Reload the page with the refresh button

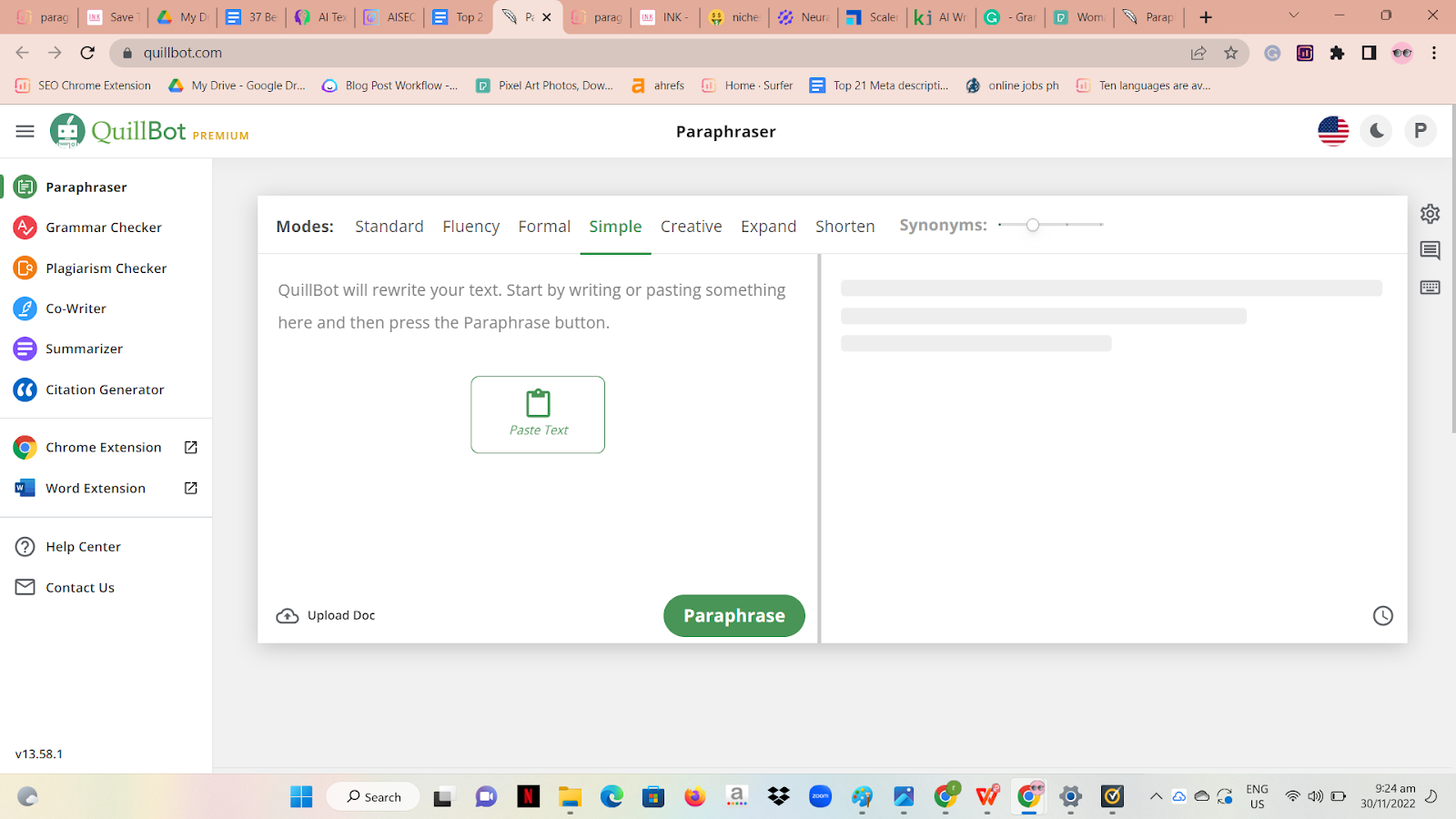tap(87, 53)
